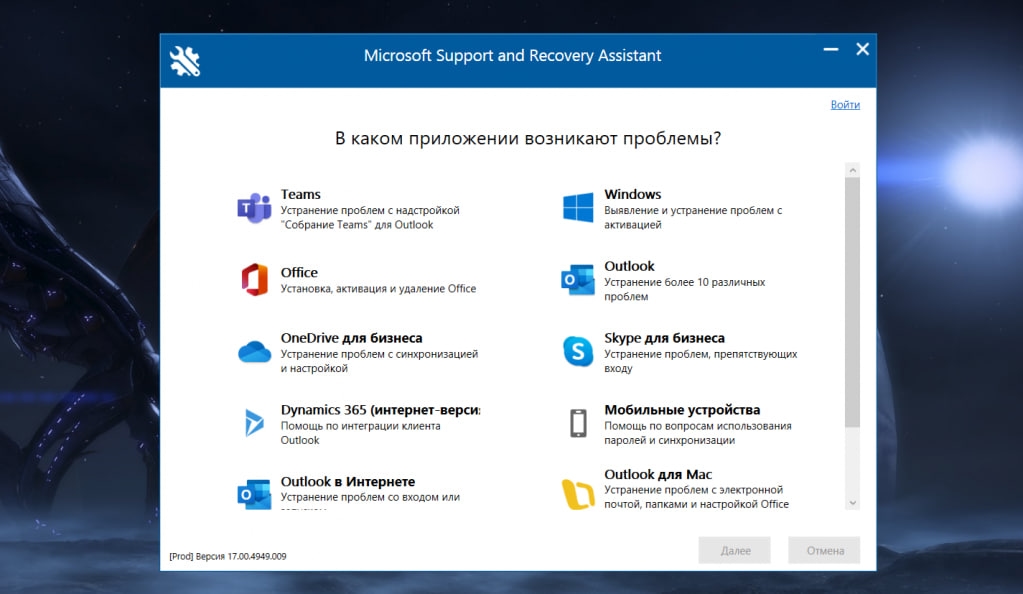Click the Skype для бизнеса icon
Image resolution: width=1023 pixels, height=594 pixels.
point(577,349)
